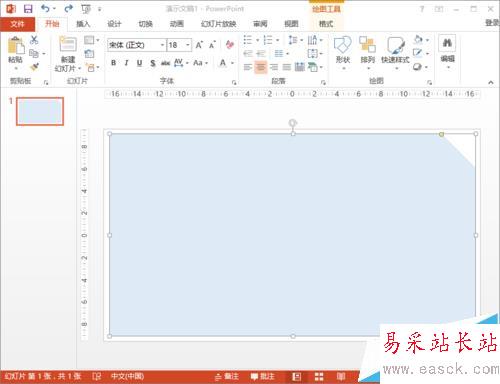Open the line spacing dropdown
500x384 pixels.
(295, 40)
